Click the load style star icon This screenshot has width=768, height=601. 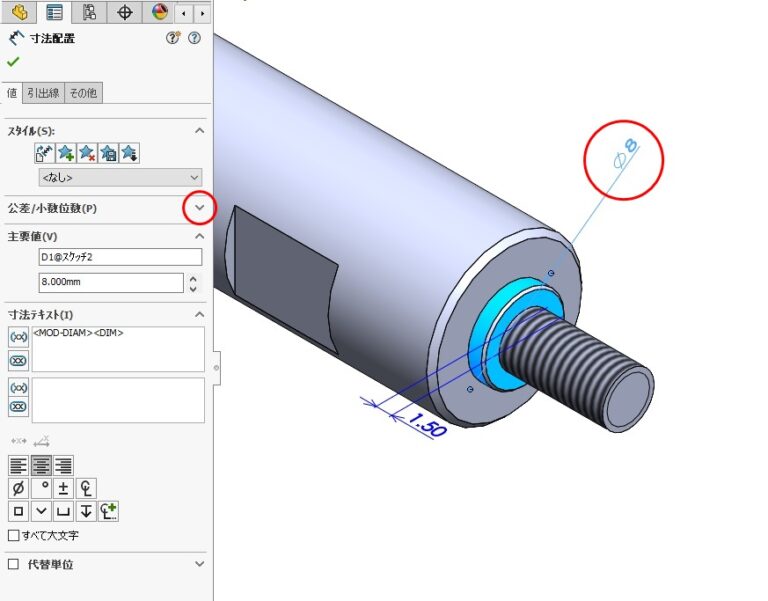(x=129, y=153)
